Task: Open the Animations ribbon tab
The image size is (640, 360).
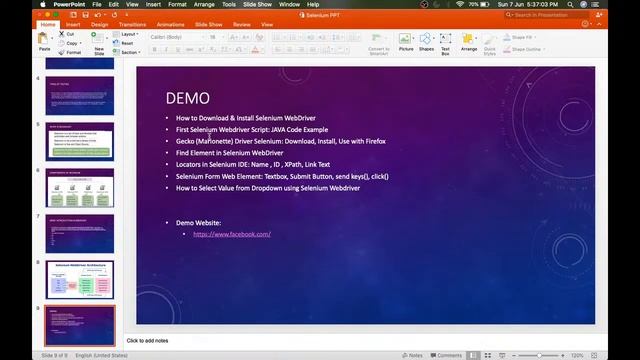Action: 170,24
